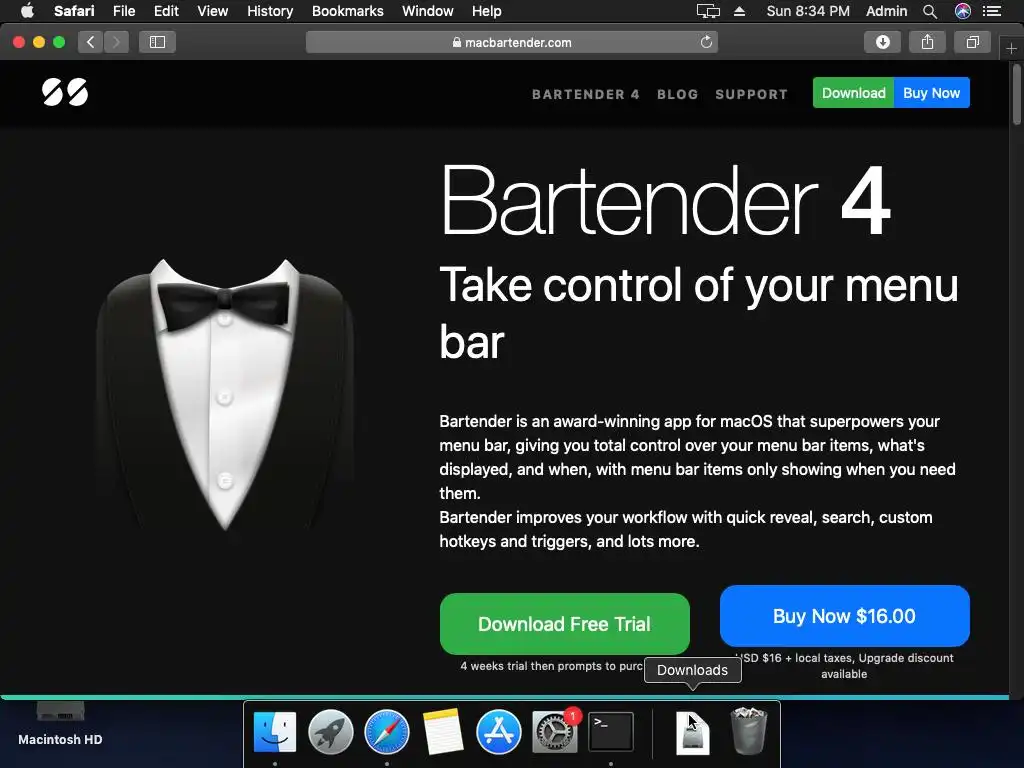
Task: Open the History menu
Action: (x=270, y=11)
